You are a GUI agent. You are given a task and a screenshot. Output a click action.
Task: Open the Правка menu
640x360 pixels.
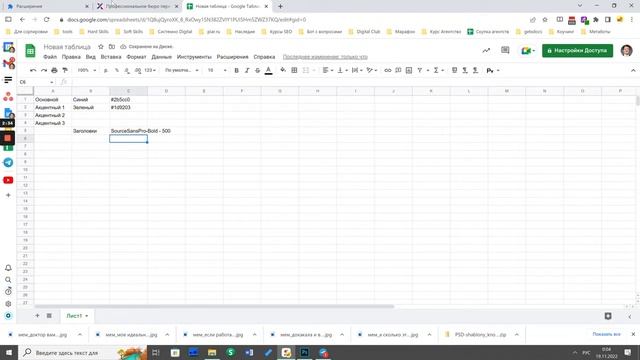pos(71,57)
